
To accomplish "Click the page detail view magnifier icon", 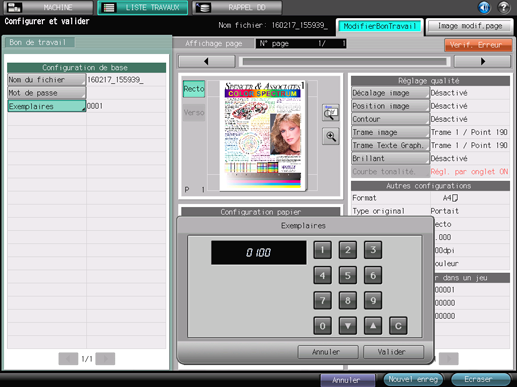I will point(331,113).
